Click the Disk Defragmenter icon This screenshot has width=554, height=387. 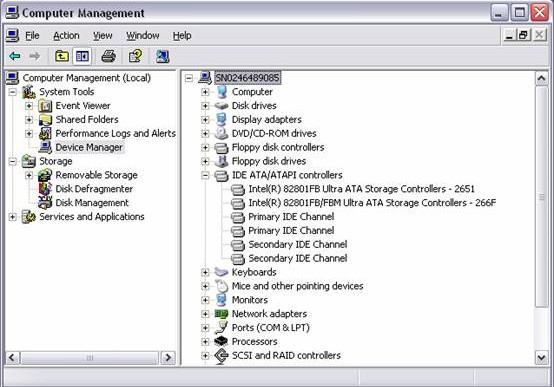point(45,189)
